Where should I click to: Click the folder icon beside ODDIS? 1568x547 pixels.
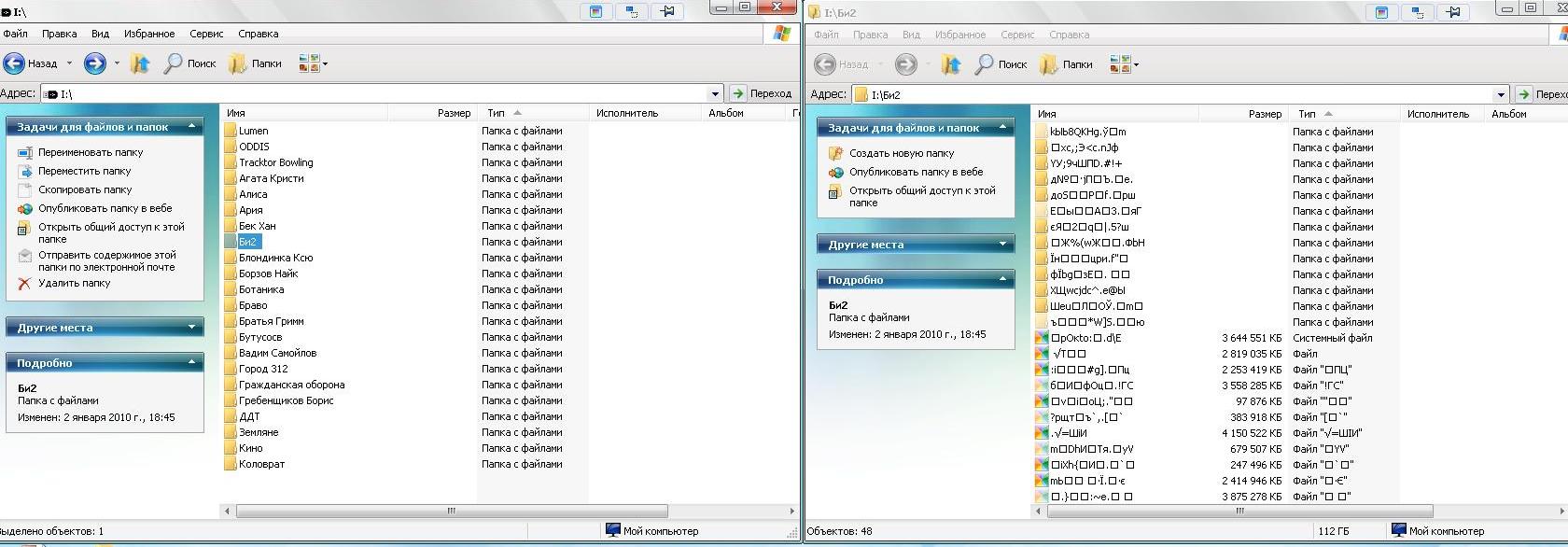click(230, 147)
